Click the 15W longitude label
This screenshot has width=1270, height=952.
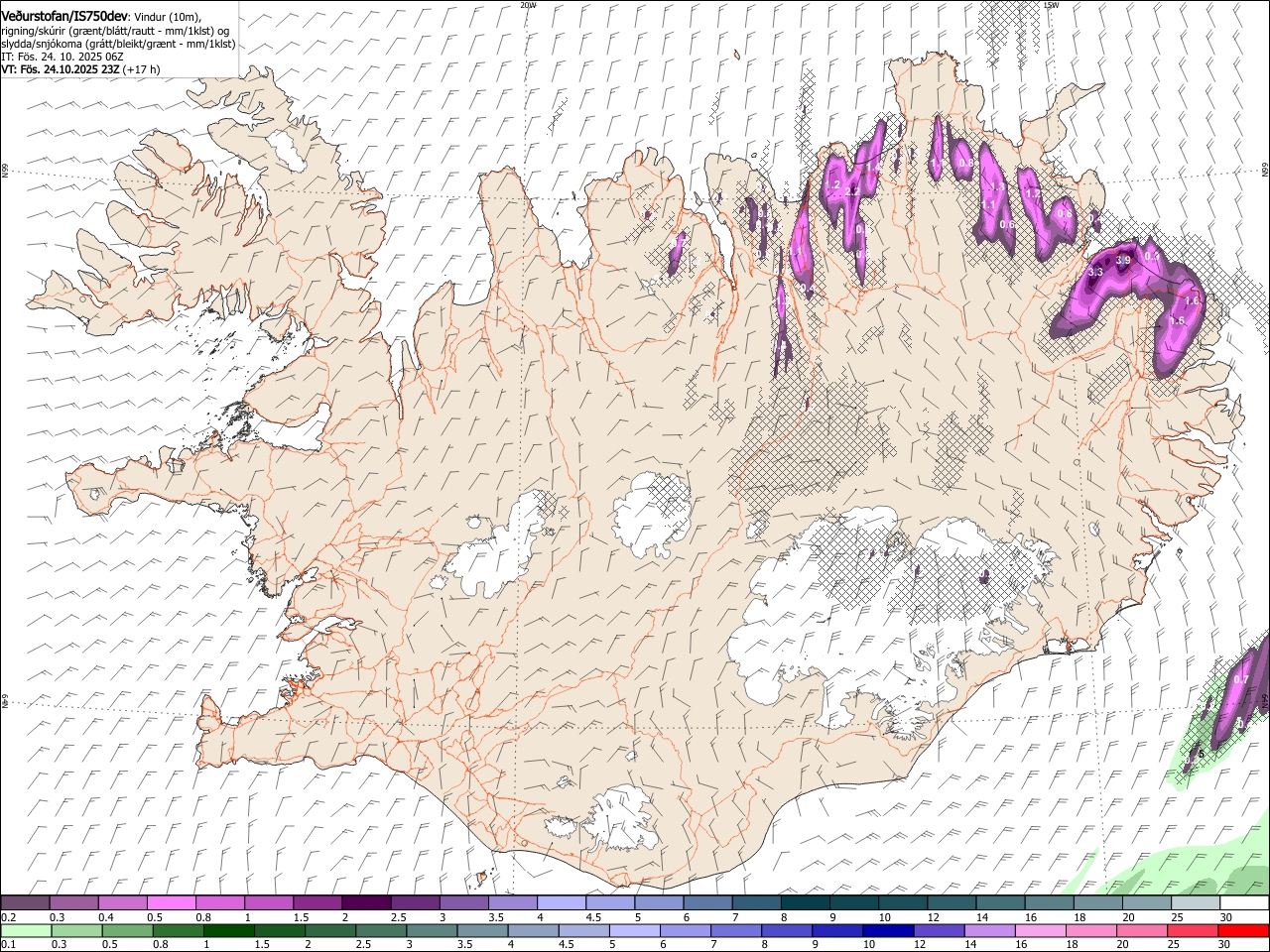pos(1051,5)
